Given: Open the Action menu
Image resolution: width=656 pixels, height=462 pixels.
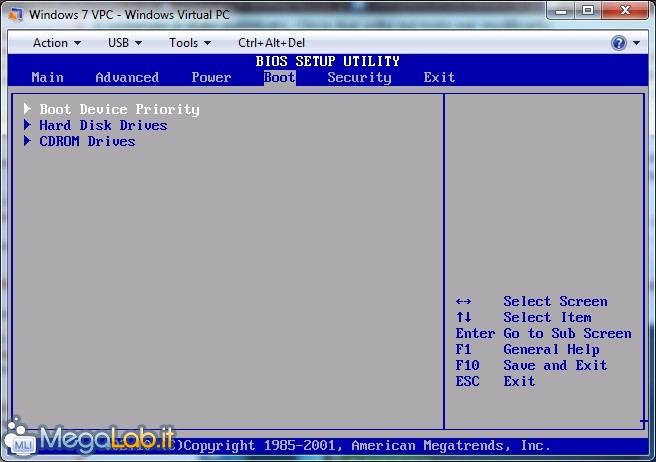Looking at the screenshot, I should pos(57,43).
